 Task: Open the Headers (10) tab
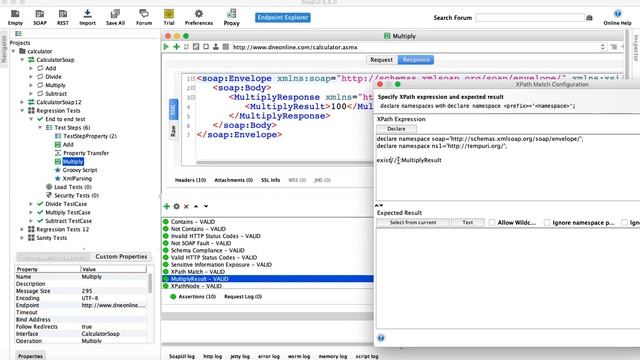pyautogui.click(x=190, y=180)
